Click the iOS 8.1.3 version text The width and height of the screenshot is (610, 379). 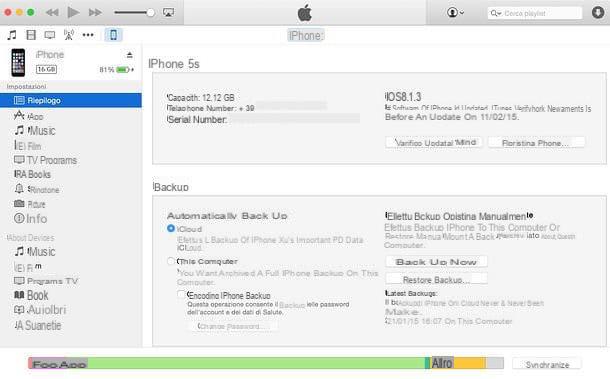pyautogui.click(x=403, y=97)
